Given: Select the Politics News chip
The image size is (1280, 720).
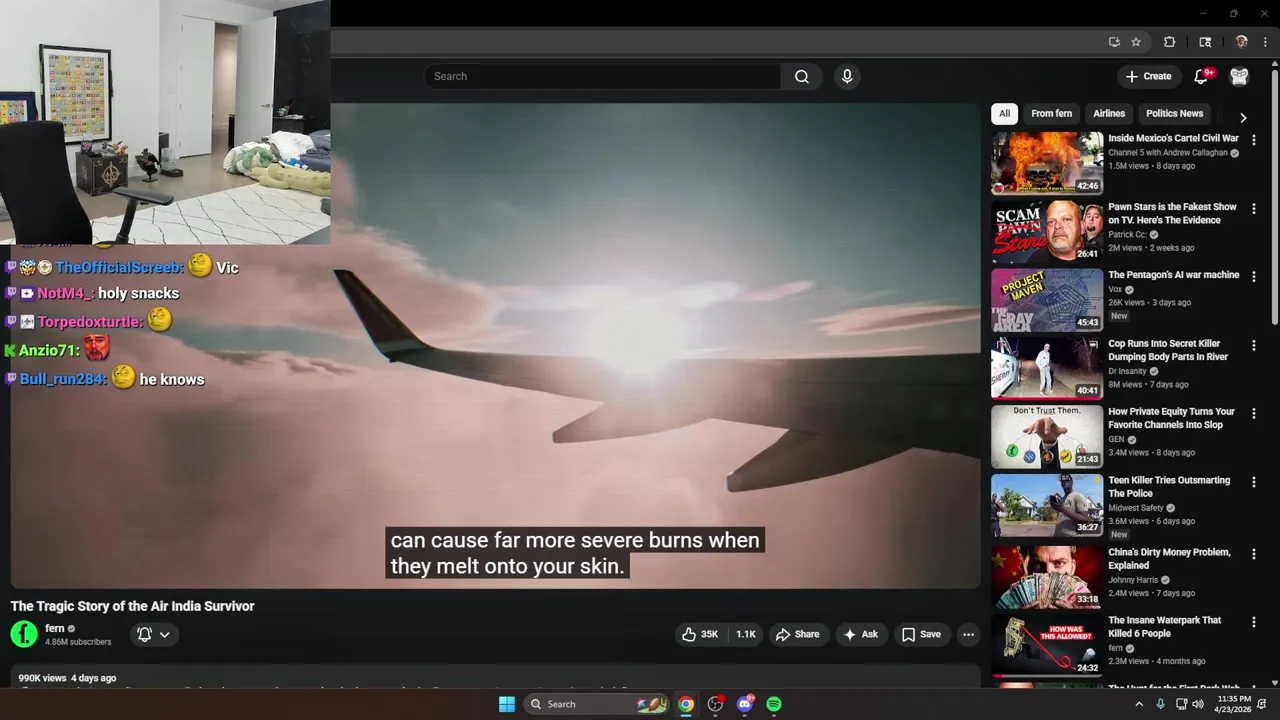Looking at the screenshot, I should click(x=1174, y=114).
